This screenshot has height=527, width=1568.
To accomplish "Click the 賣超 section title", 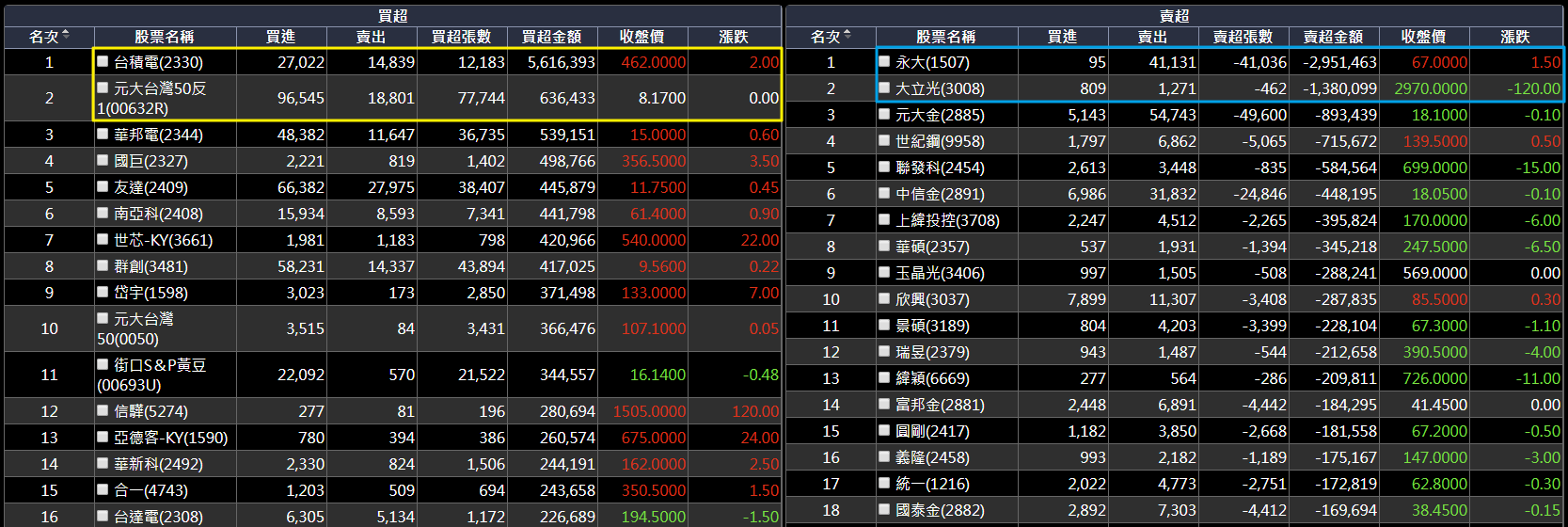I will point(1174,16).
